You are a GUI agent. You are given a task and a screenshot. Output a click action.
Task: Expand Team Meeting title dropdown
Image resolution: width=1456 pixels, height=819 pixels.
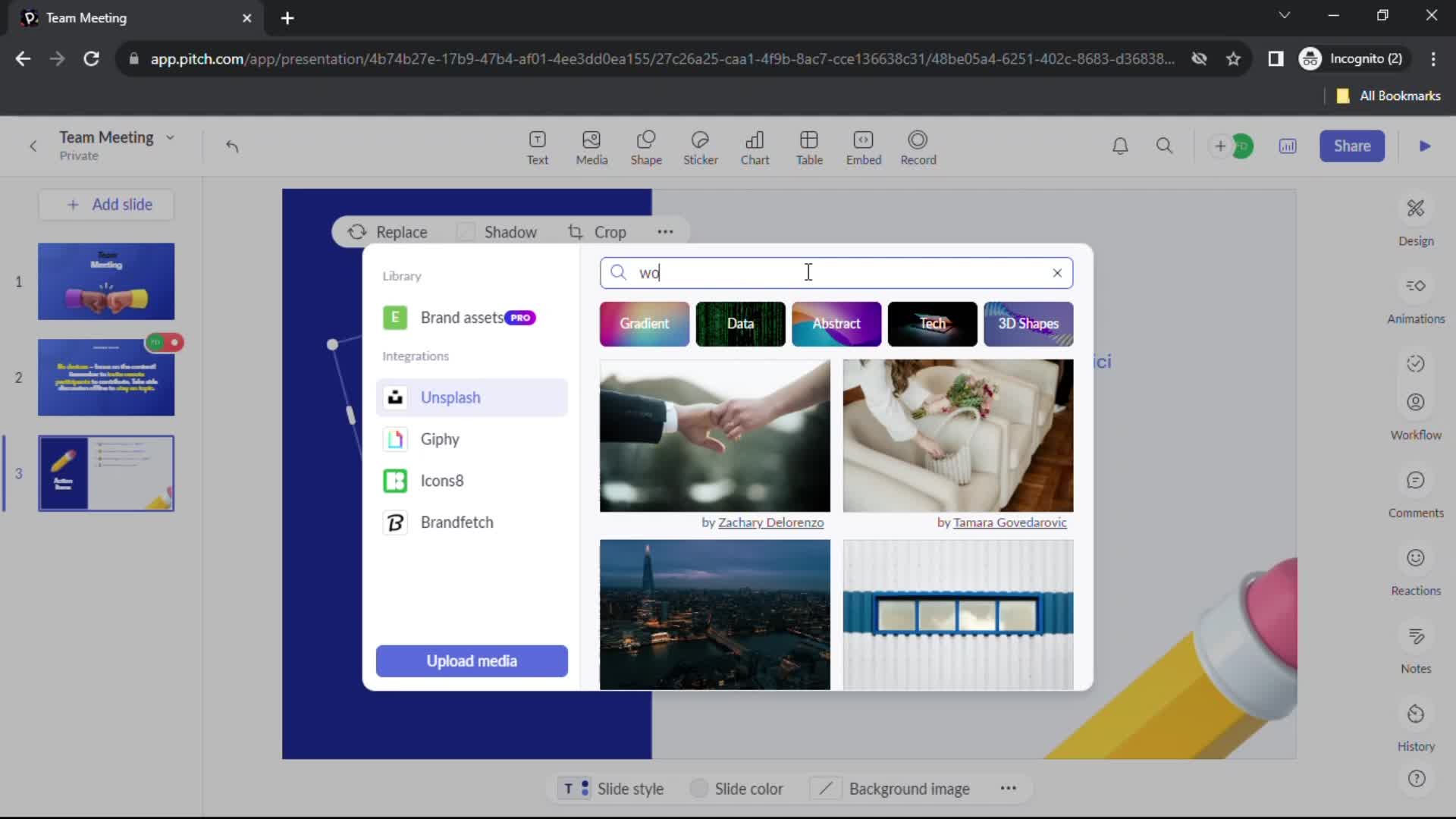[x=170, y=137]
